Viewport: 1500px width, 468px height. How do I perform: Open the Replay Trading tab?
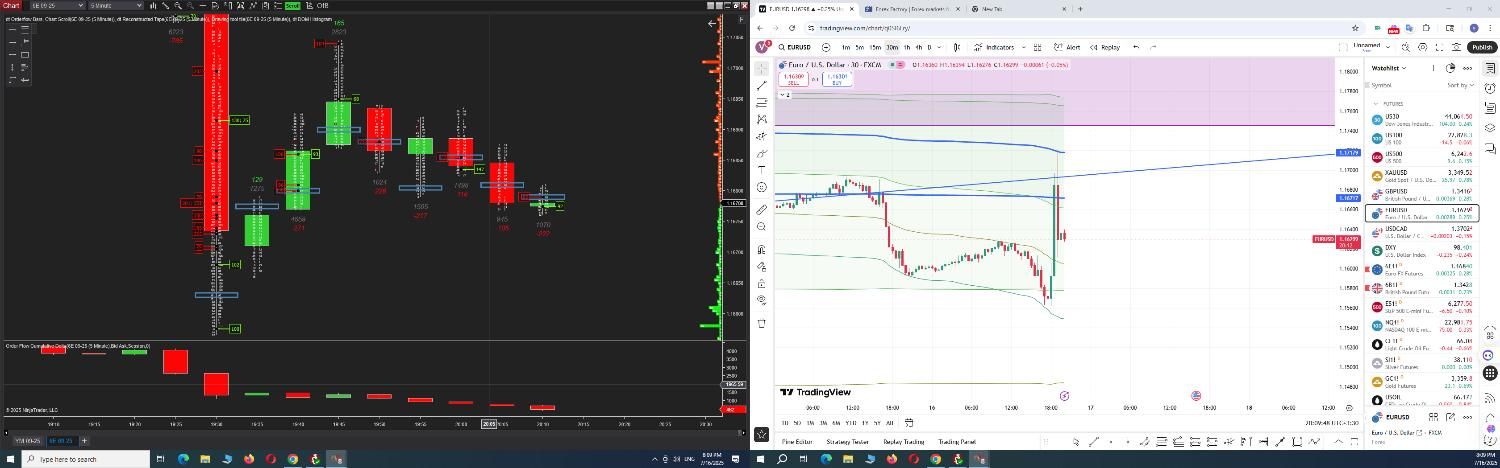904,441
